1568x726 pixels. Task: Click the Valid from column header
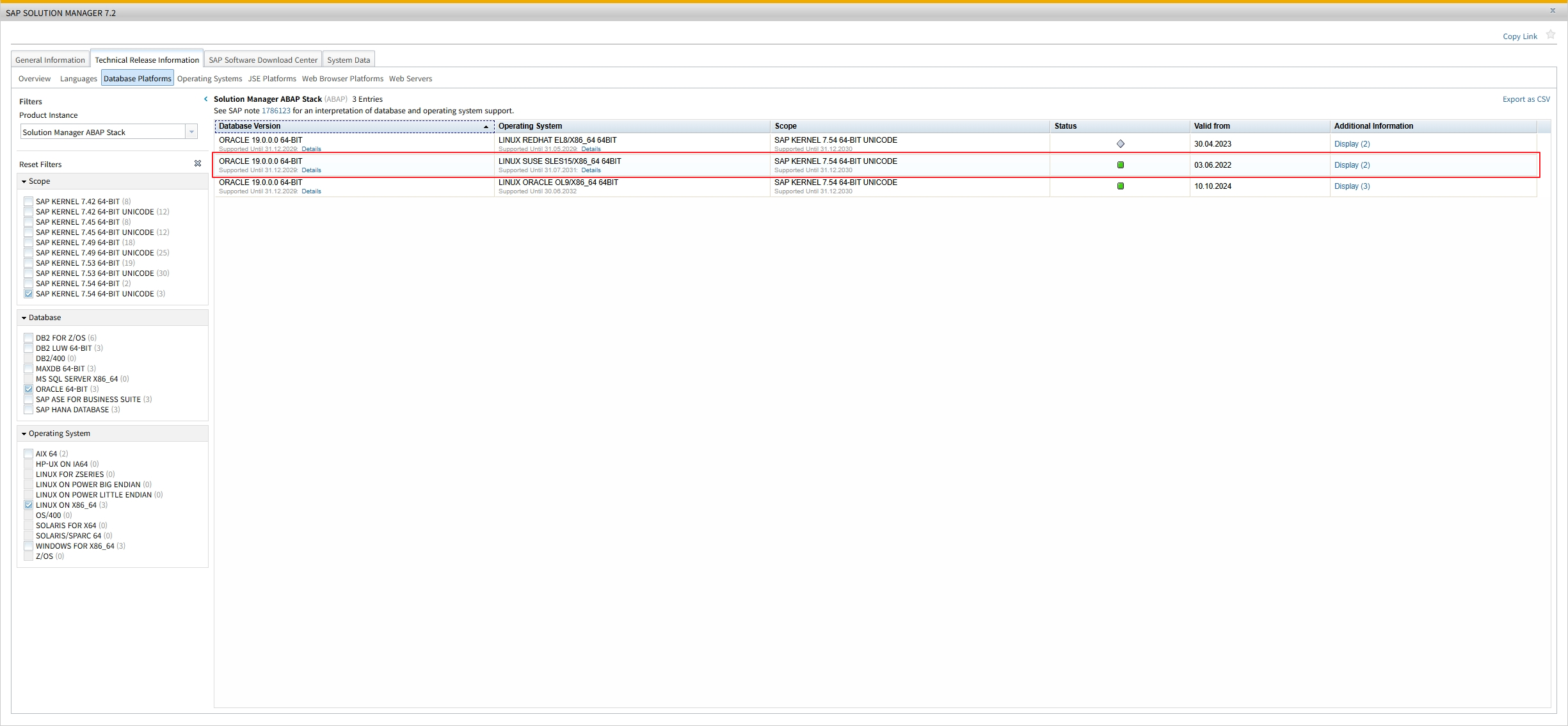(1260, 126)
